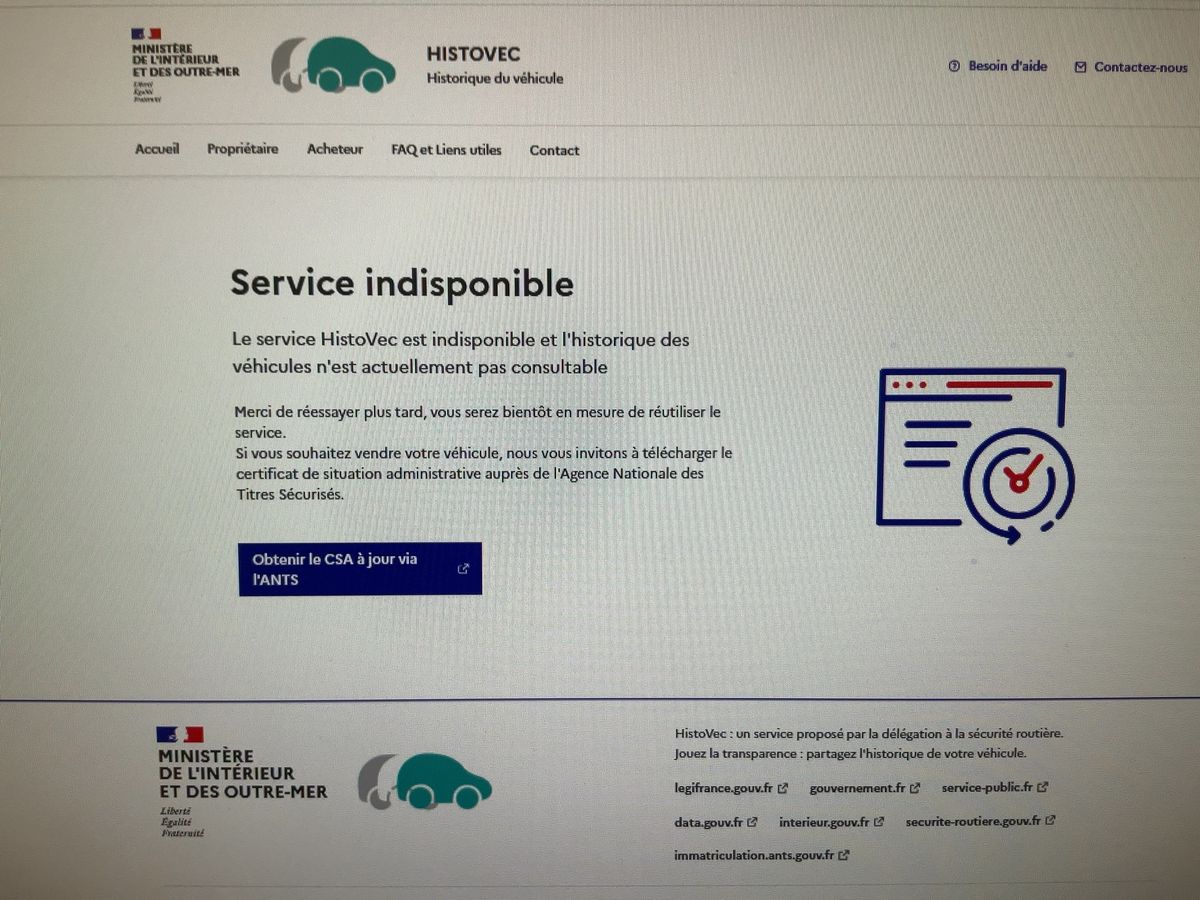Image resolution: width=1200 pixels, height=900 pixels.
Task: Click external link icon on CSA button
Action: [x=463, y=569]
